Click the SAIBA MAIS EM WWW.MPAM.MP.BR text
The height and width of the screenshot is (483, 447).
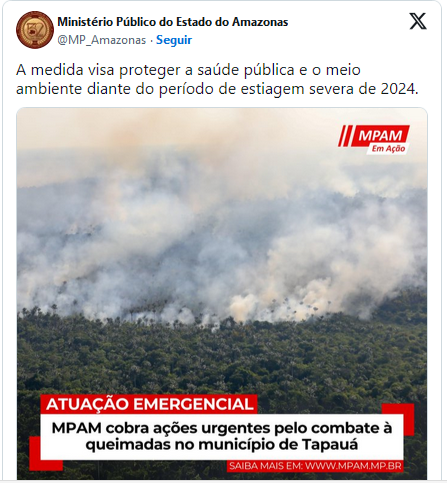tap(315, 466)
